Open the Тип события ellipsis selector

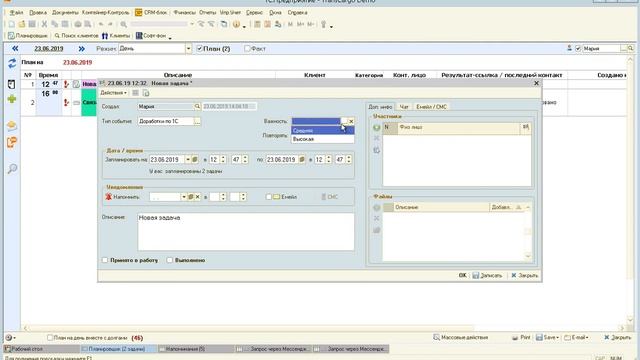click(197, 122)
